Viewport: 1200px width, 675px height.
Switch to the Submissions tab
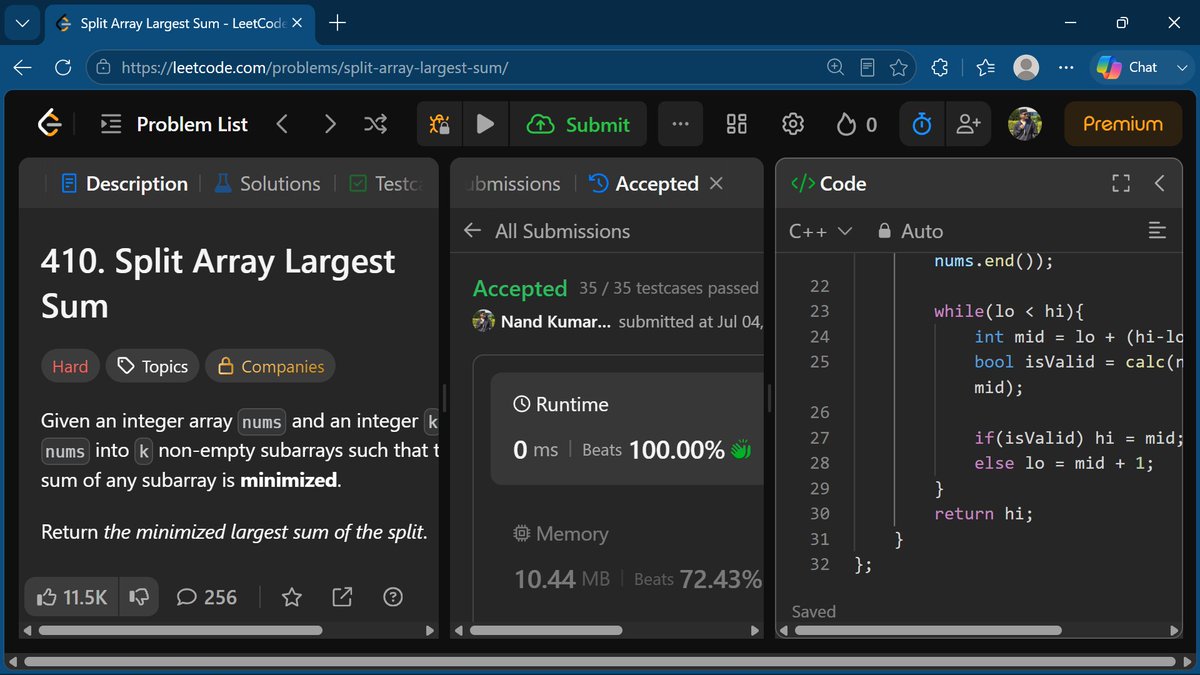tap(513, 184)
